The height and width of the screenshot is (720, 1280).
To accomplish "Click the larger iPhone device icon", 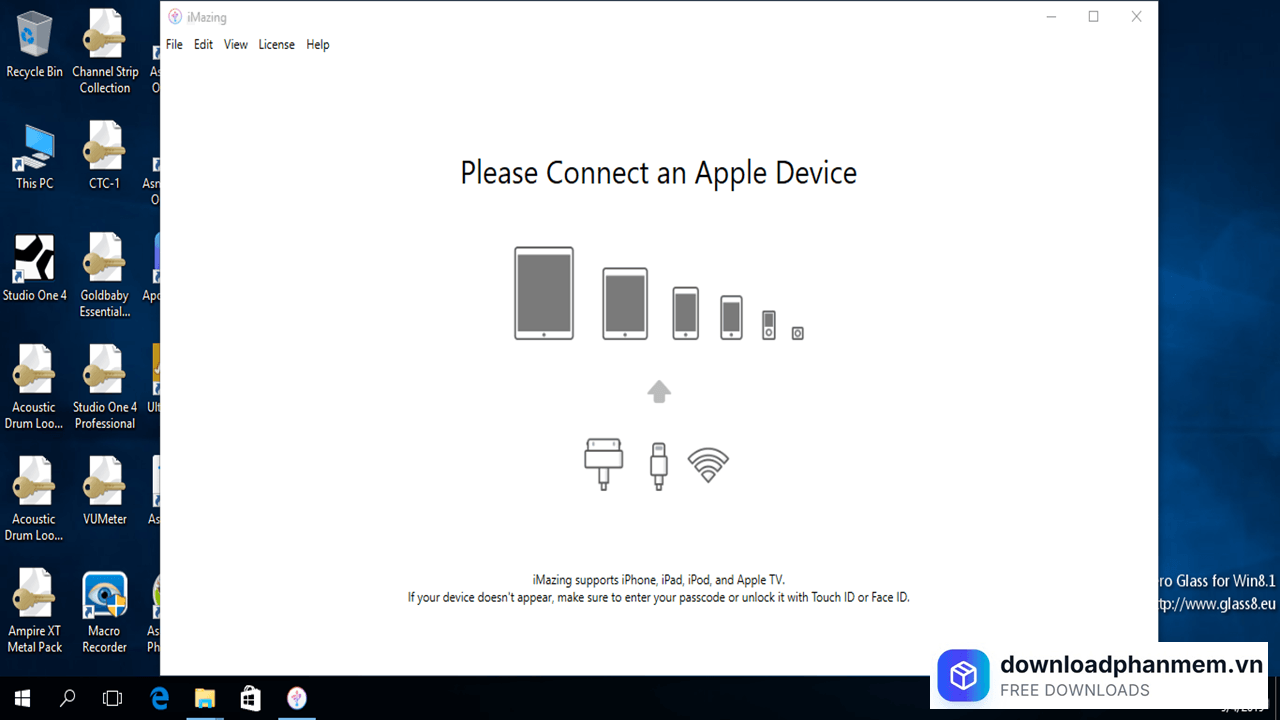I will [686, 313].
